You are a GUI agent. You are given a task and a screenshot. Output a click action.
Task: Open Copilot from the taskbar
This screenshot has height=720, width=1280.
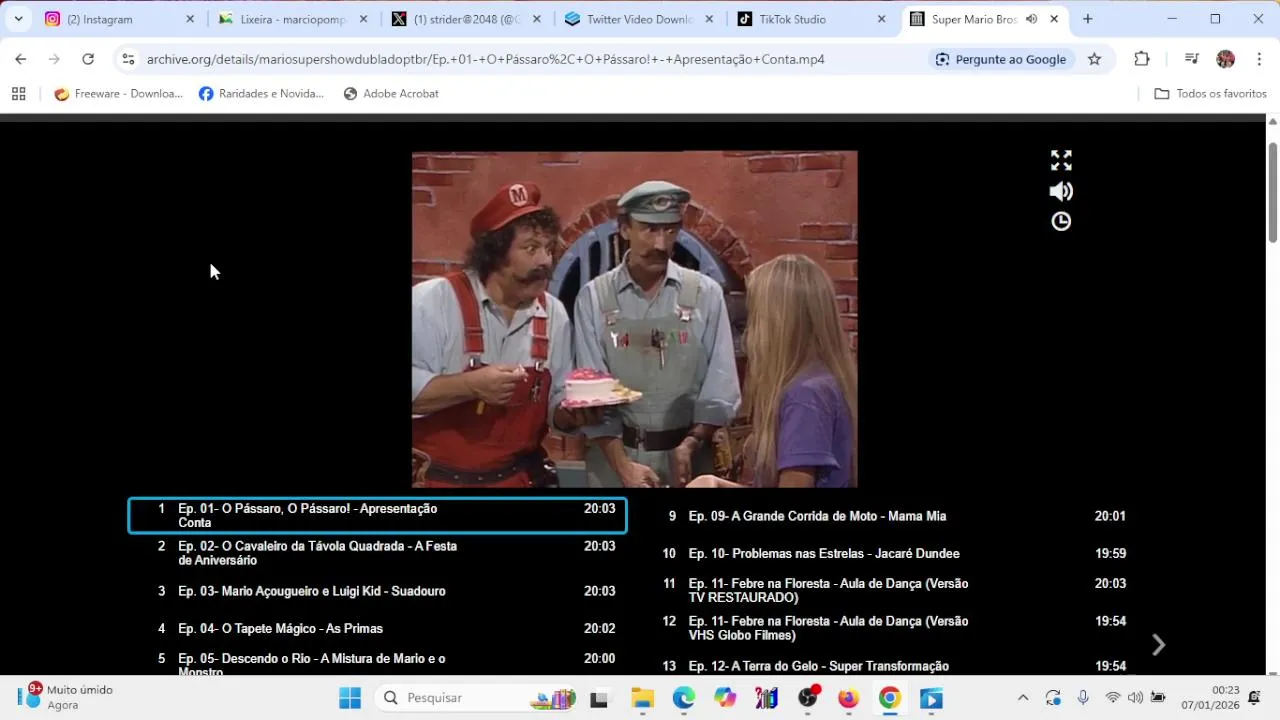click(725, 698)
